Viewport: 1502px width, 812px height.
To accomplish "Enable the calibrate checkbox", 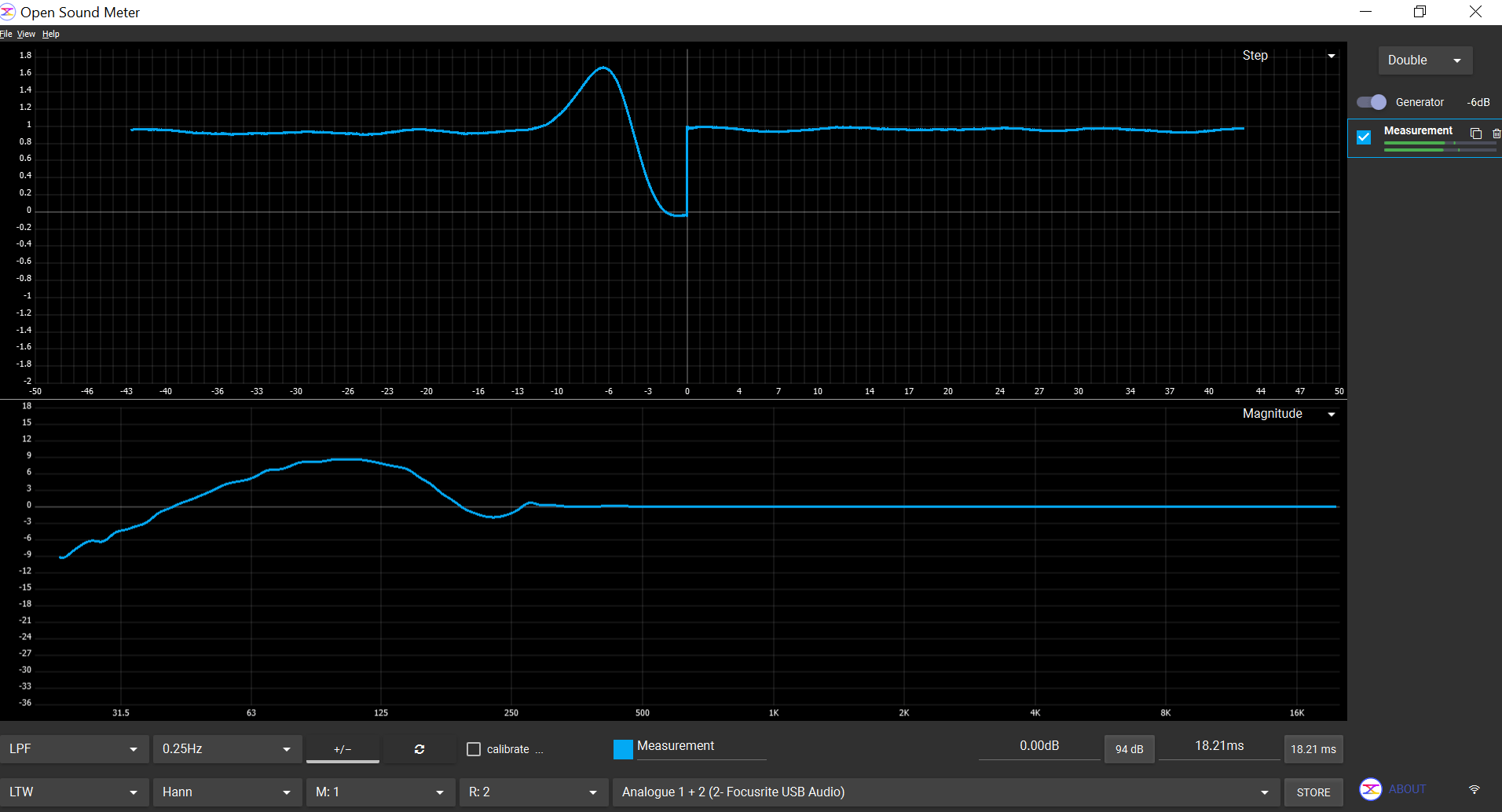I will pos(474,749).
